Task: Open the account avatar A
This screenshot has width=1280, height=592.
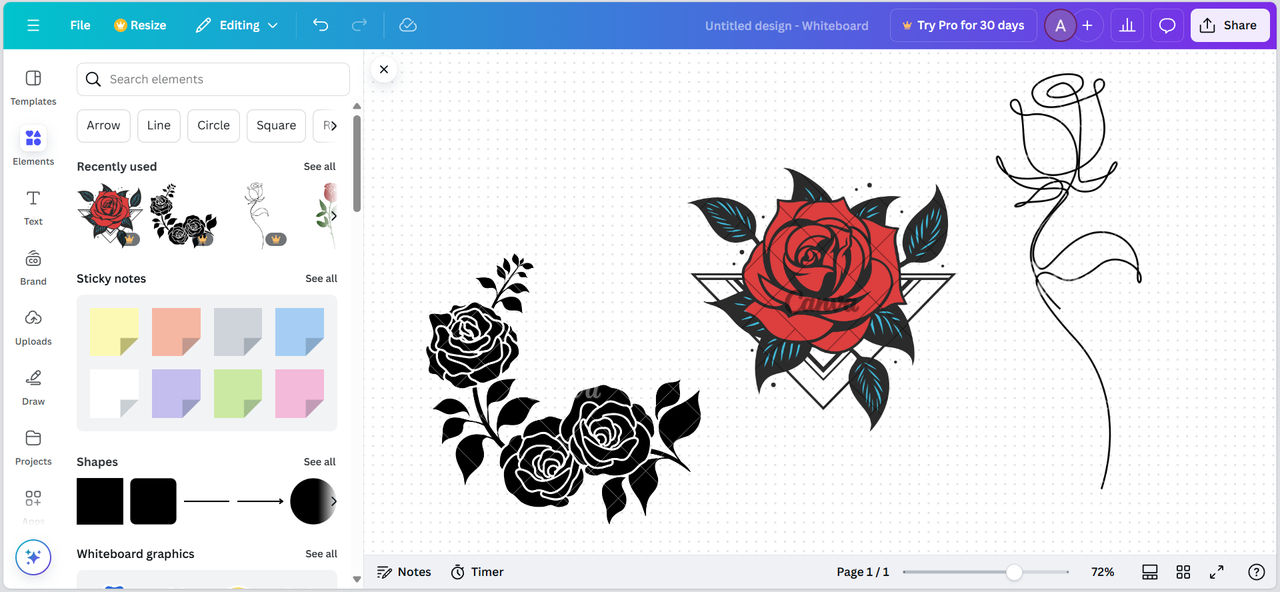Action: (1060, 25)
